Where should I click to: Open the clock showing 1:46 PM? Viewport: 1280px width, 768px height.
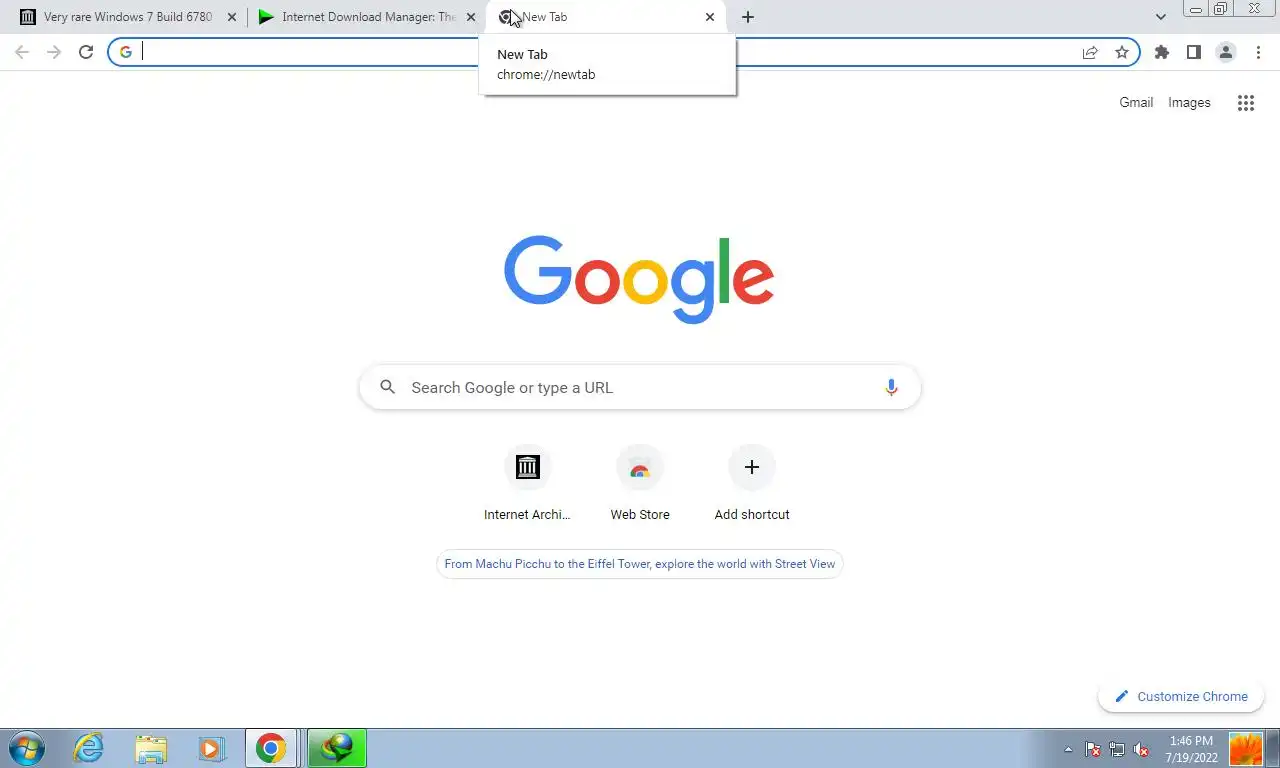1191,749
